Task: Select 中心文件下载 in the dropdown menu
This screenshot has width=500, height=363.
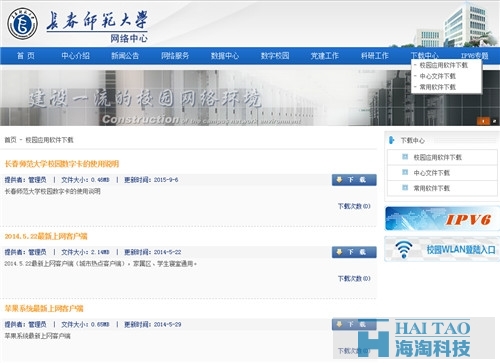Action: click(x=437, y=76)
